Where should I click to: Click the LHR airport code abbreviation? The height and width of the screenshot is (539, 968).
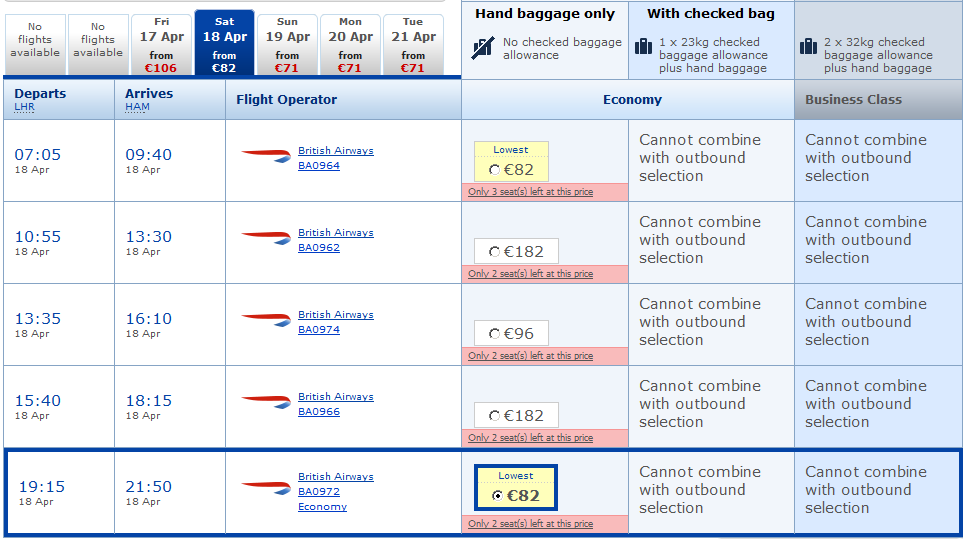tap(25, 107)
